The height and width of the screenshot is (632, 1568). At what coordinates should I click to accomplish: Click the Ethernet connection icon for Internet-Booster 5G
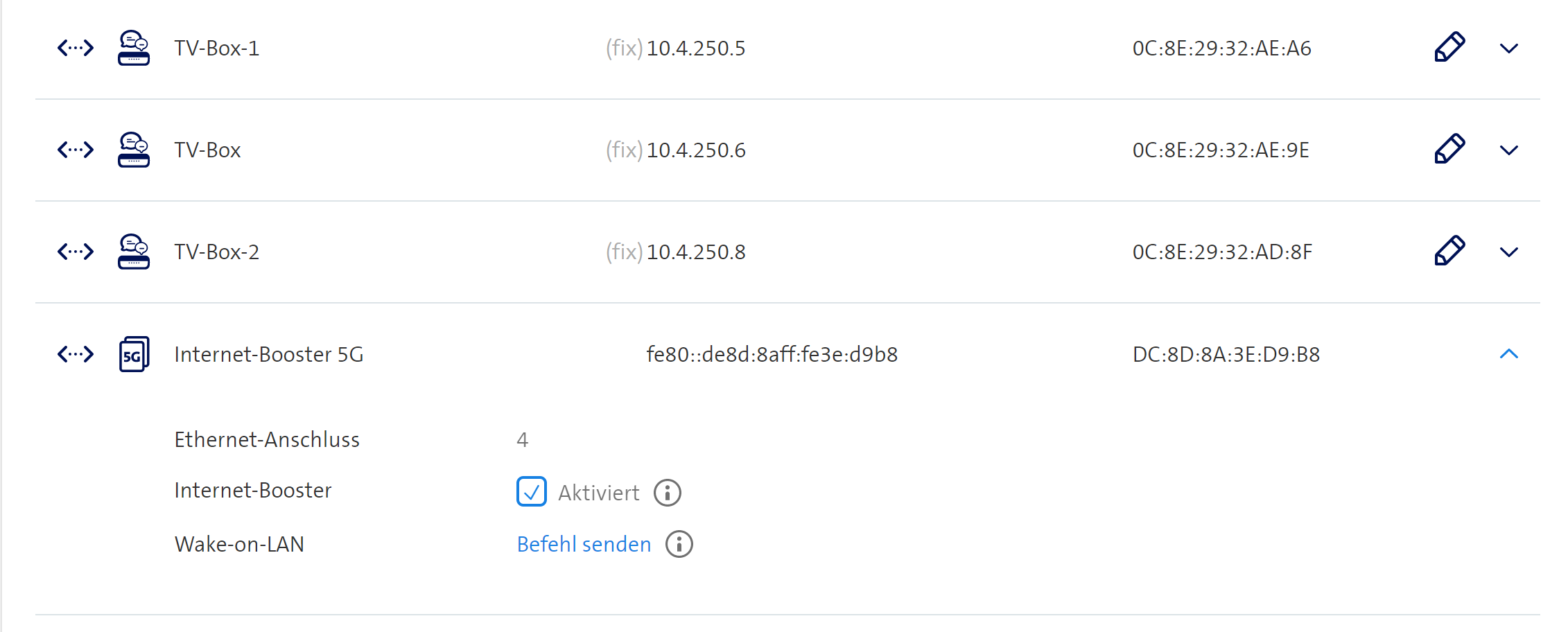[x=75, y=354]
